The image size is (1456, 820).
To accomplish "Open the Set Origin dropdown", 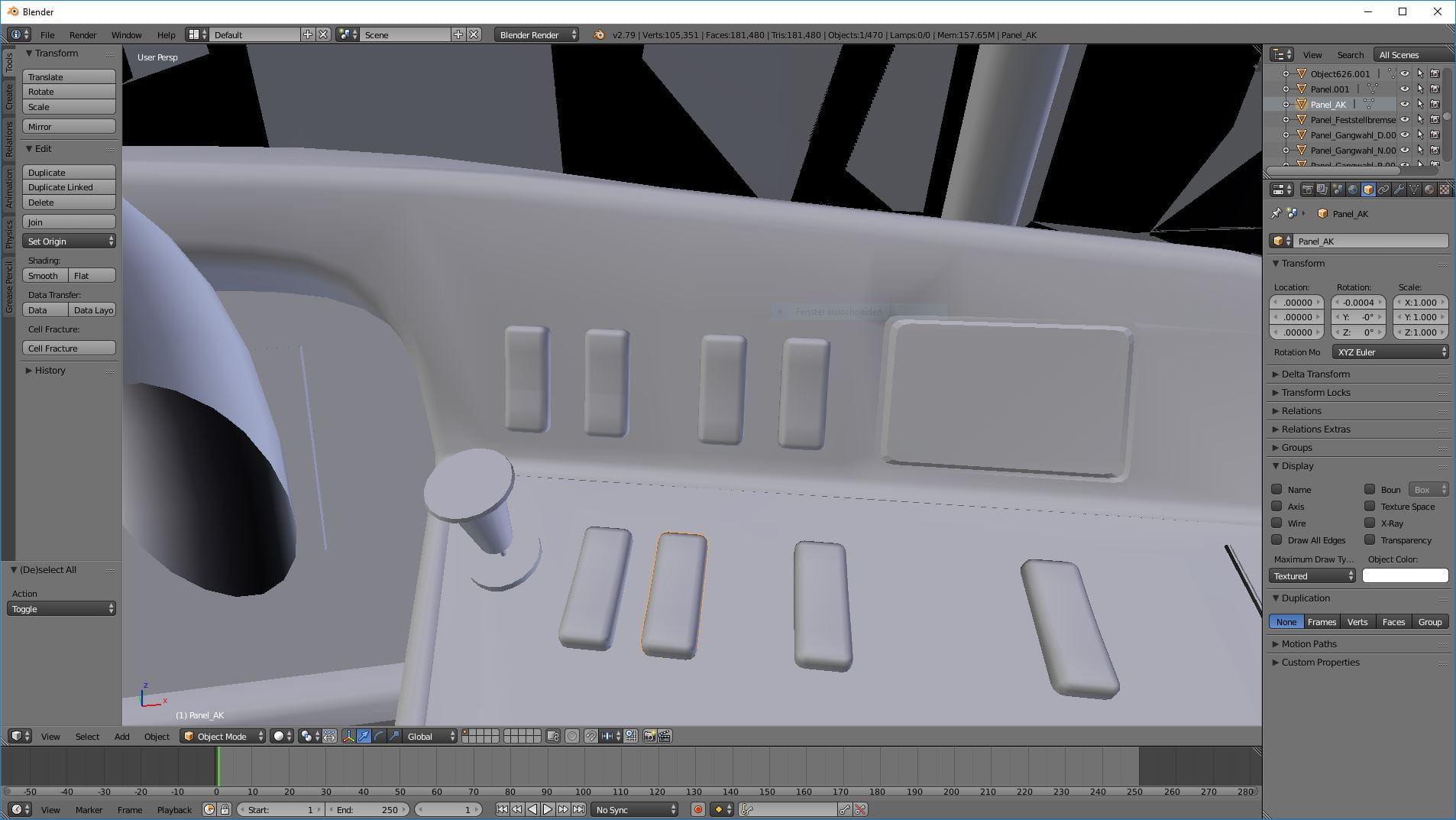I will 70,241.
